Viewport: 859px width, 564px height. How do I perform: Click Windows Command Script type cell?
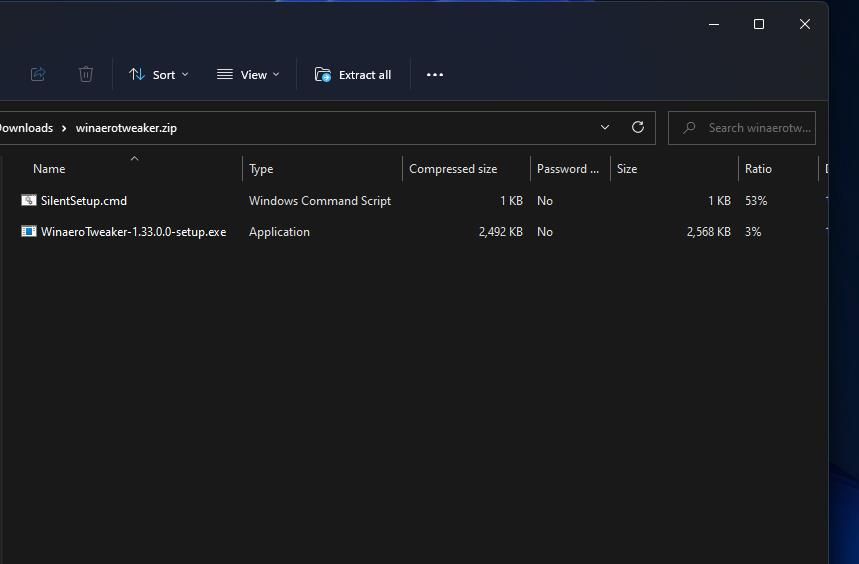[320, 200]
